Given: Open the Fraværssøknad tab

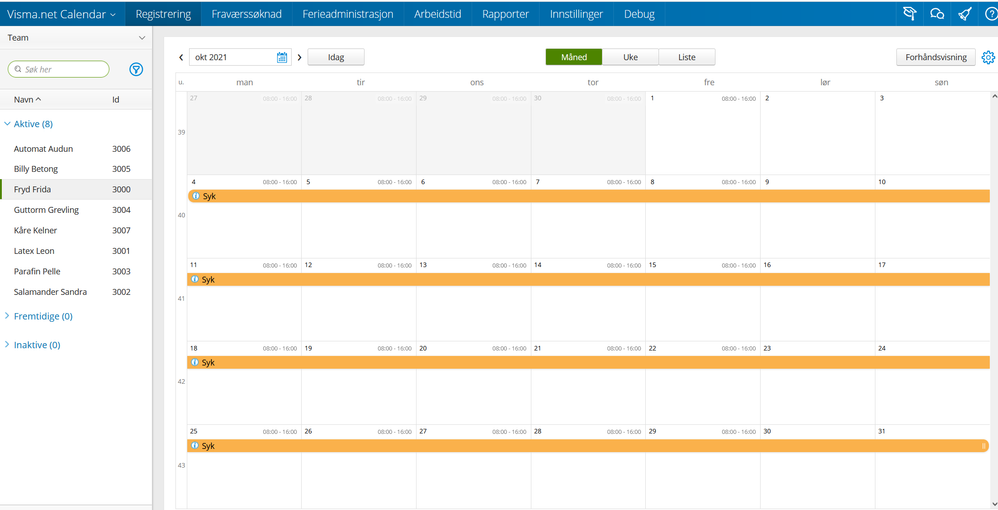Looking at the screenshot, I should [247, 14].
